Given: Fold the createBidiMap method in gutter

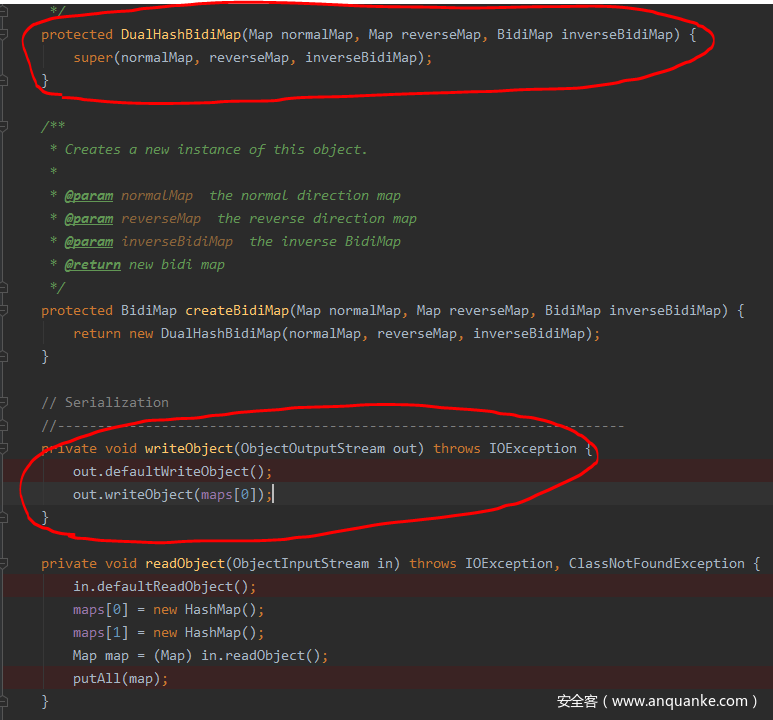Looking at the screenshot, I should click(4, 311).
